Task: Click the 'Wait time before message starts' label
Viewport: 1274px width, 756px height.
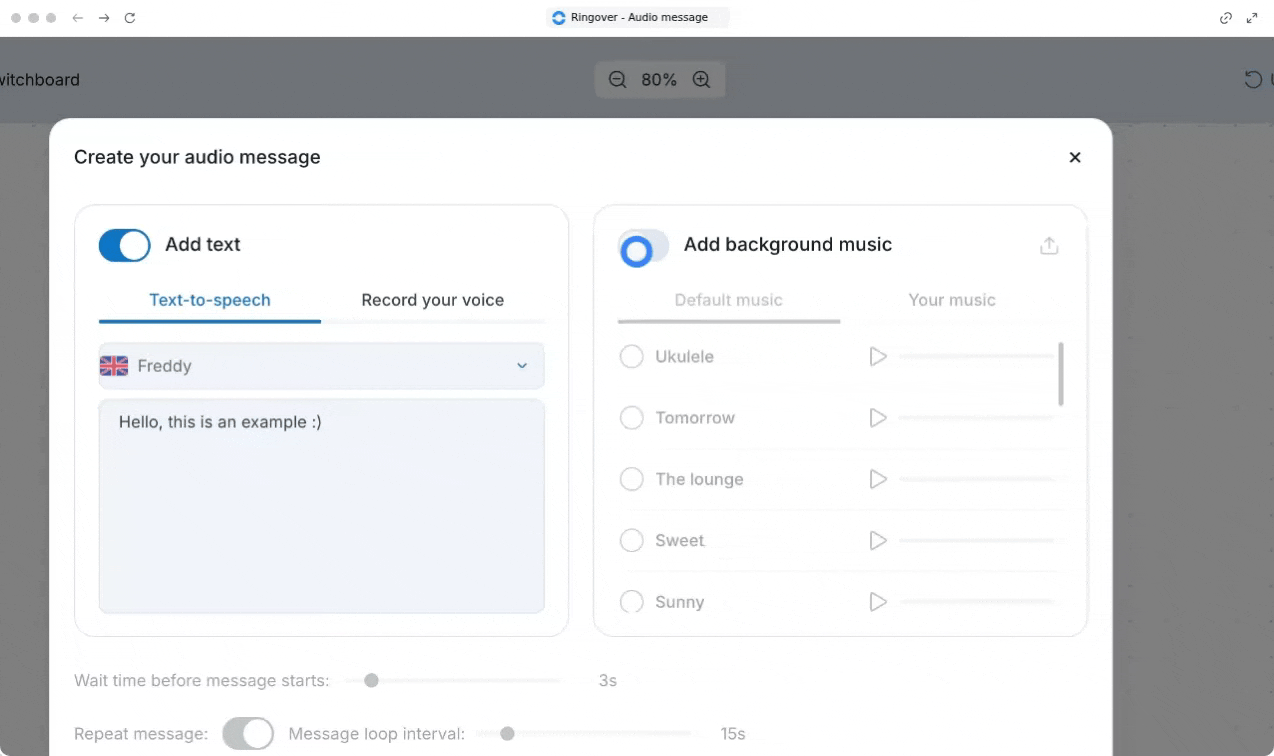Action: [x=202, y=681]
